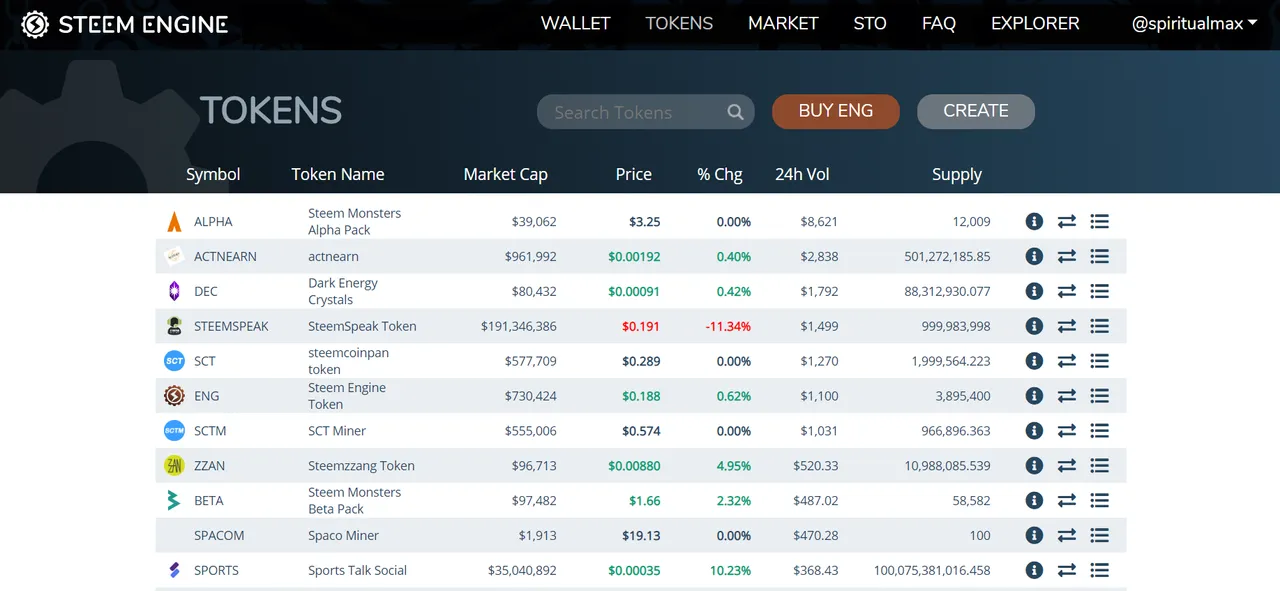Open list icon in SCTM row

pyautogui.click(x=1100, y=431)
